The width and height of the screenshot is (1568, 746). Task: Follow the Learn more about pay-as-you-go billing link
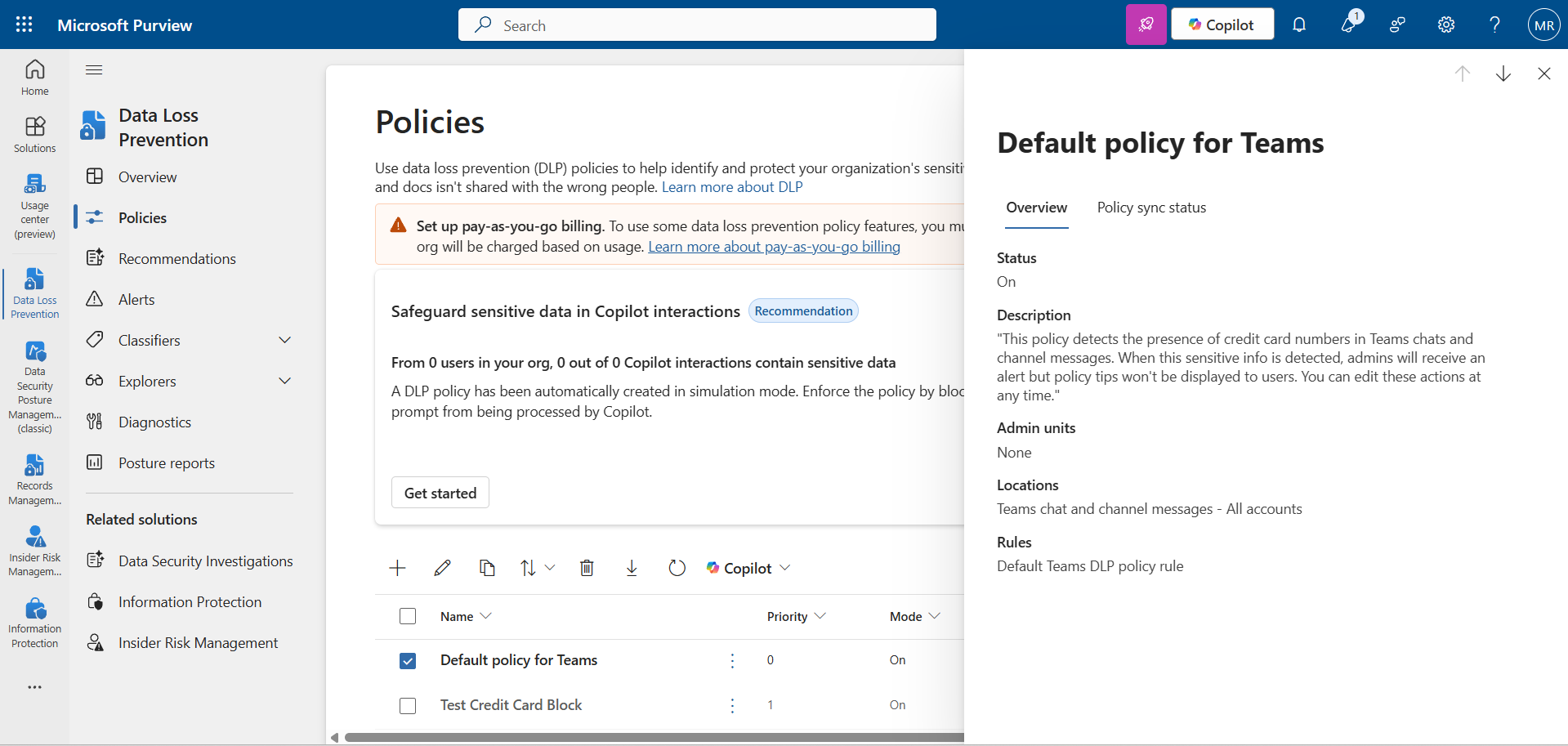(773, 246)
